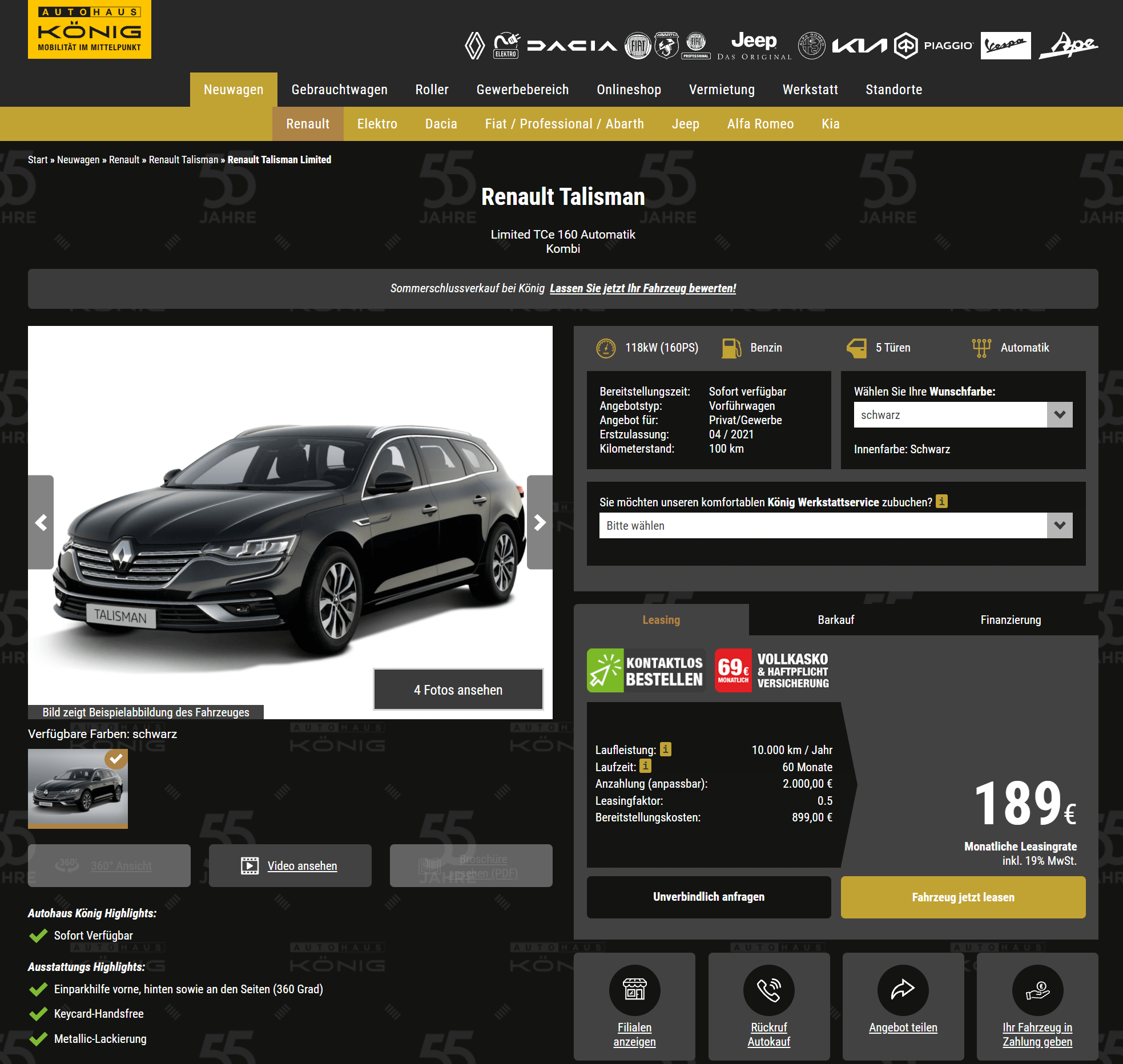Viewport: 1123px width, 1064px height.
Task: Open the Wunschfarbe schwarz dropdown
Action: click(963, 415)
